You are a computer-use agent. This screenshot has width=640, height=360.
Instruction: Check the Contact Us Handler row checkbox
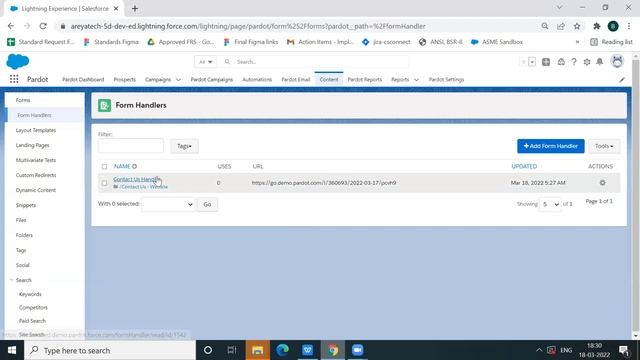coord(104,183)
